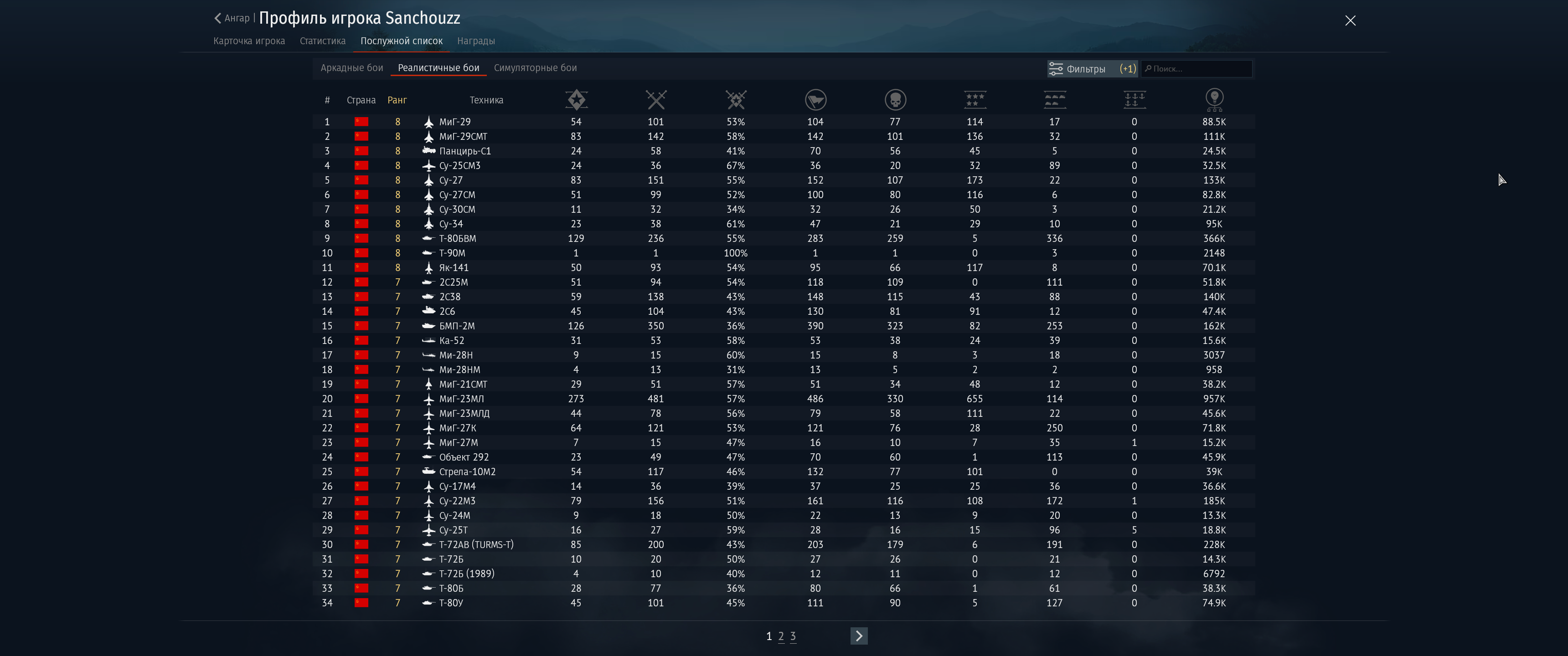Switch to Аркадные бои tab

tap(352, 67)
